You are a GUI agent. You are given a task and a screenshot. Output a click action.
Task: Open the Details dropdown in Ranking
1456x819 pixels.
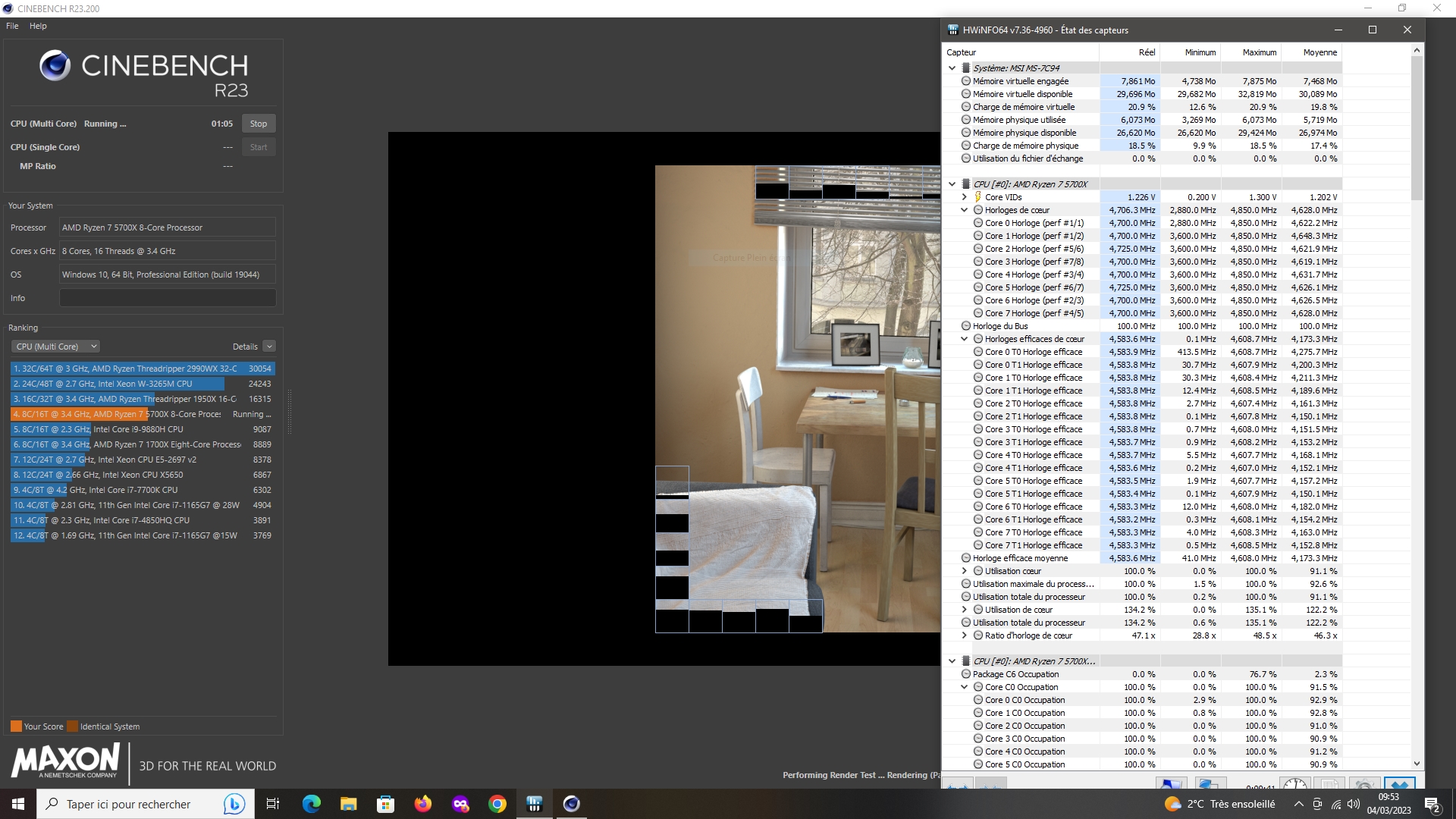click(269, 347)
